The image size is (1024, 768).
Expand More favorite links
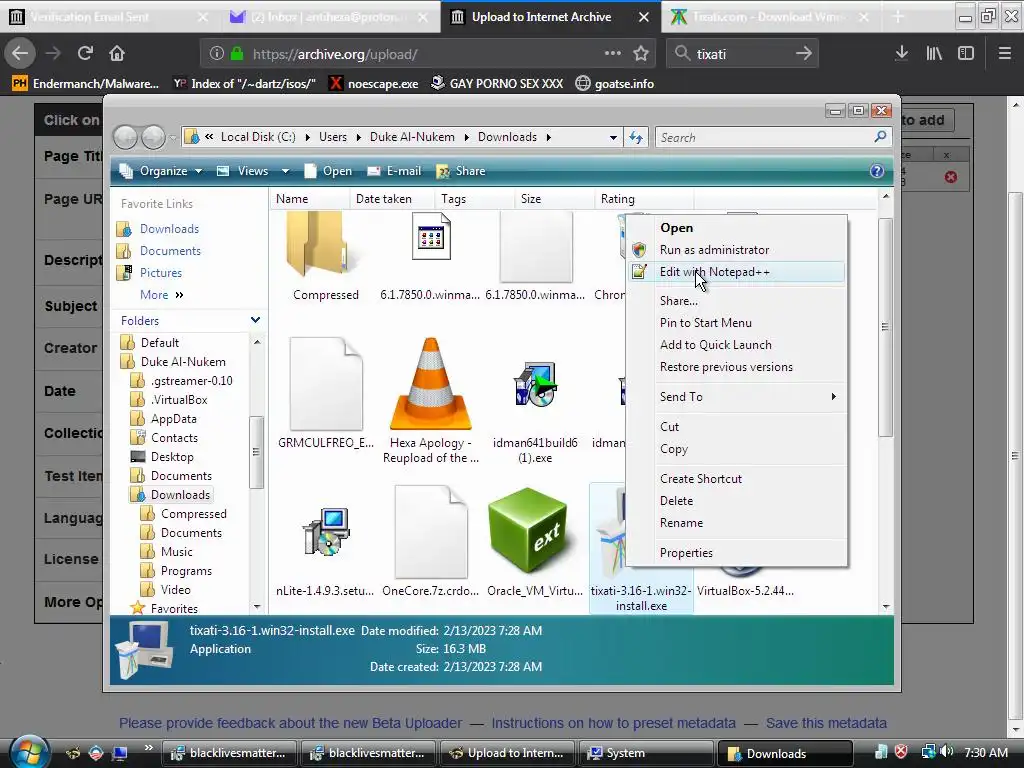coord(161,295)
